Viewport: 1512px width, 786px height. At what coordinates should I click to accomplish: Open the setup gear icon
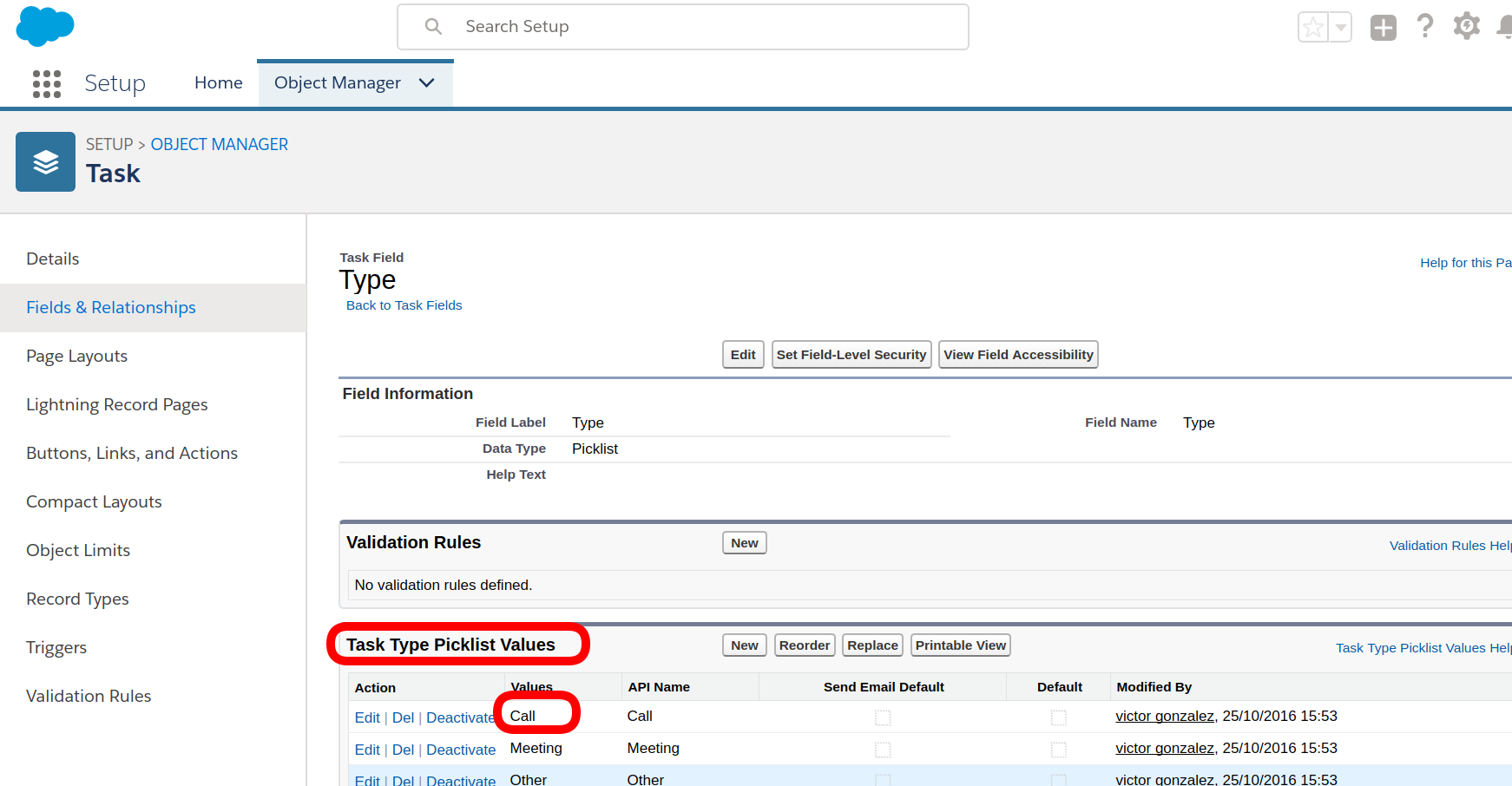1466,26
